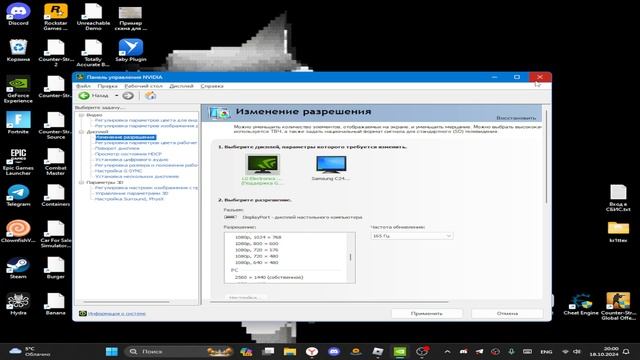
Task: Choose 2560 × 1440 (собственное) resolution
Action: [x=269, y=278]
